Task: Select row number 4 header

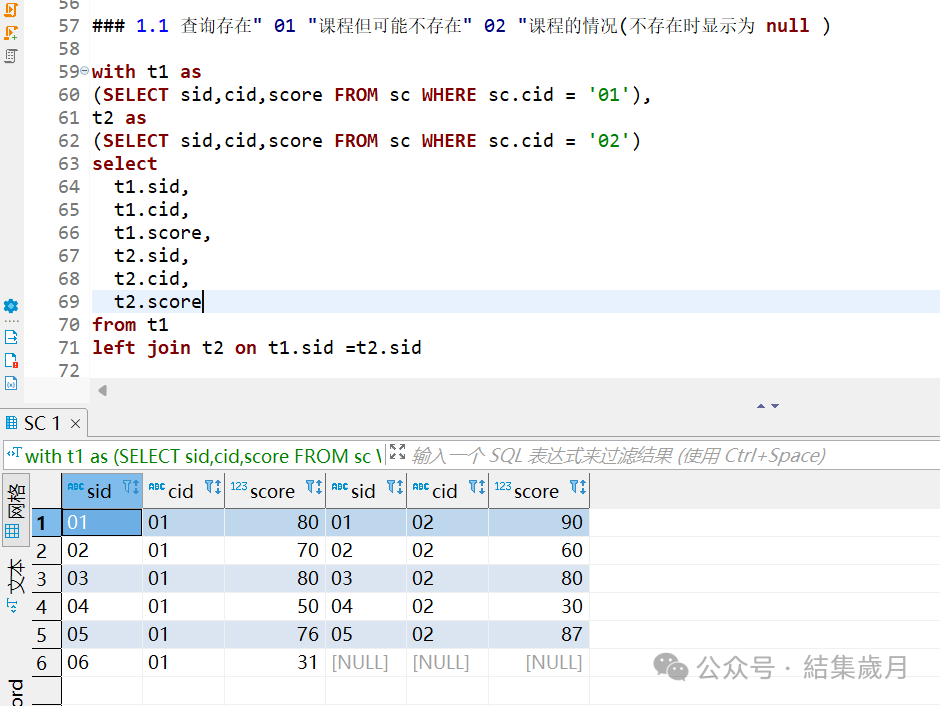Action: pos(46,607)
